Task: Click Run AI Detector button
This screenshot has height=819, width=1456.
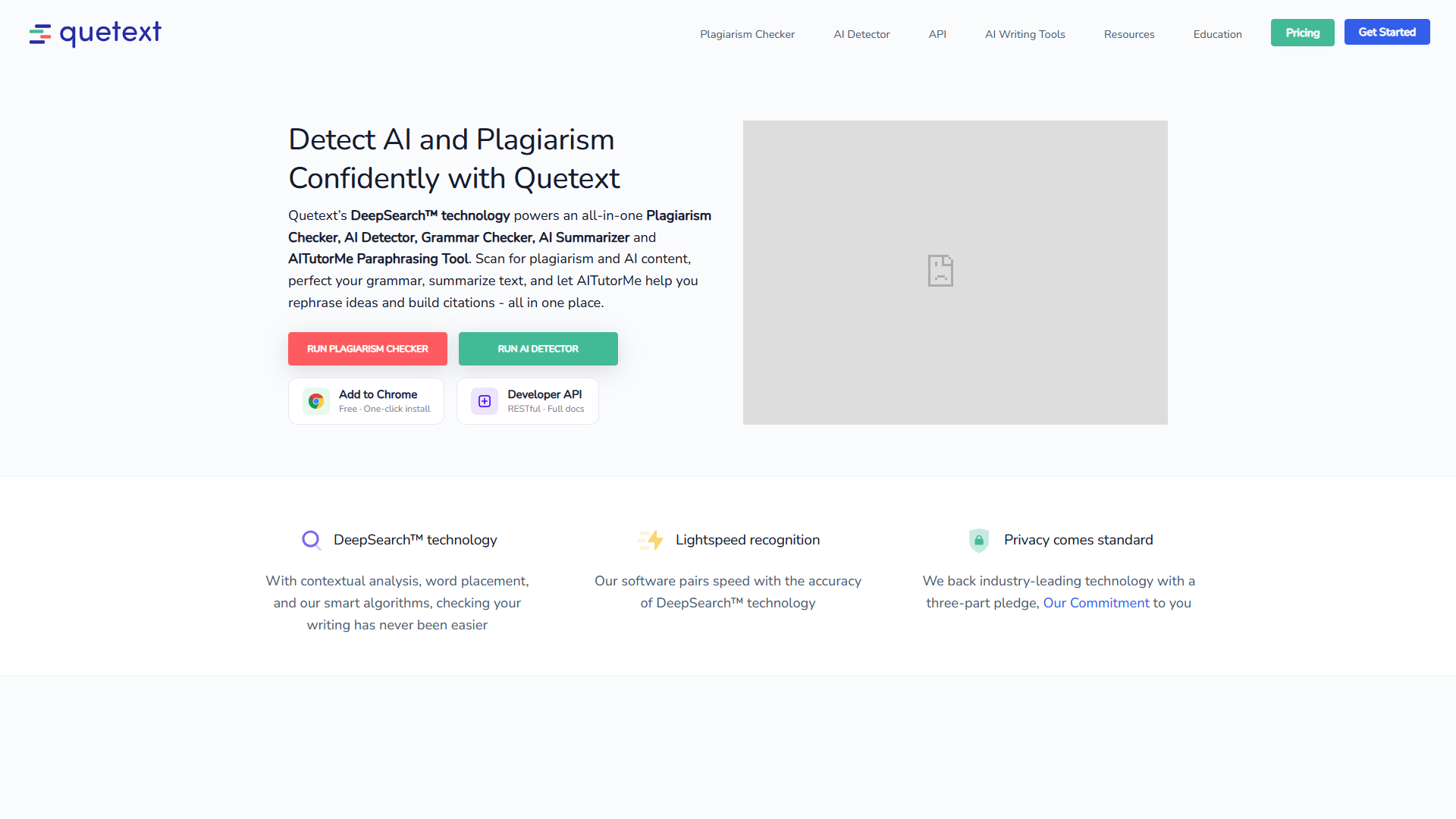Action: pyautogui.click(x=538, y=349)
